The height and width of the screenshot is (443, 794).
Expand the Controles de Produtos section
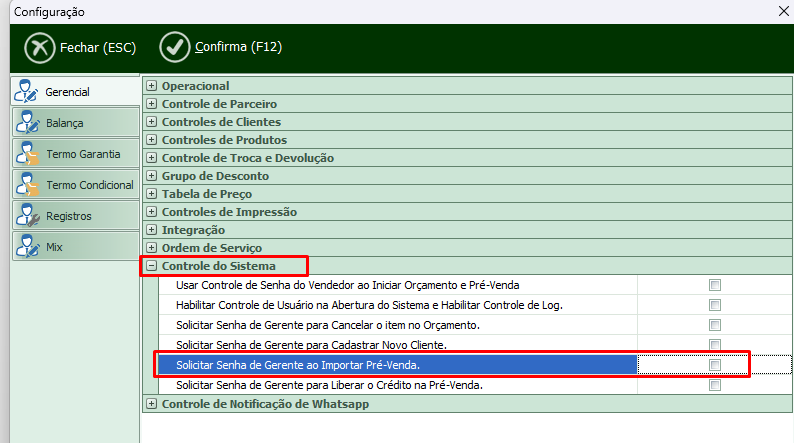coord(151,140)
